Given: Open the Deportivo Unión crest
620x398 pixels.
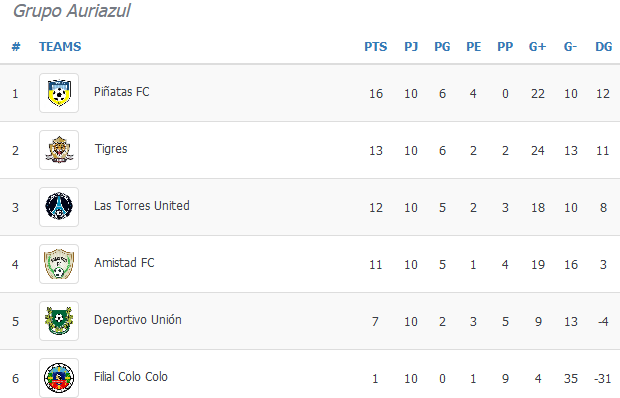Looking at the screenshot, I should click(59, 321).
